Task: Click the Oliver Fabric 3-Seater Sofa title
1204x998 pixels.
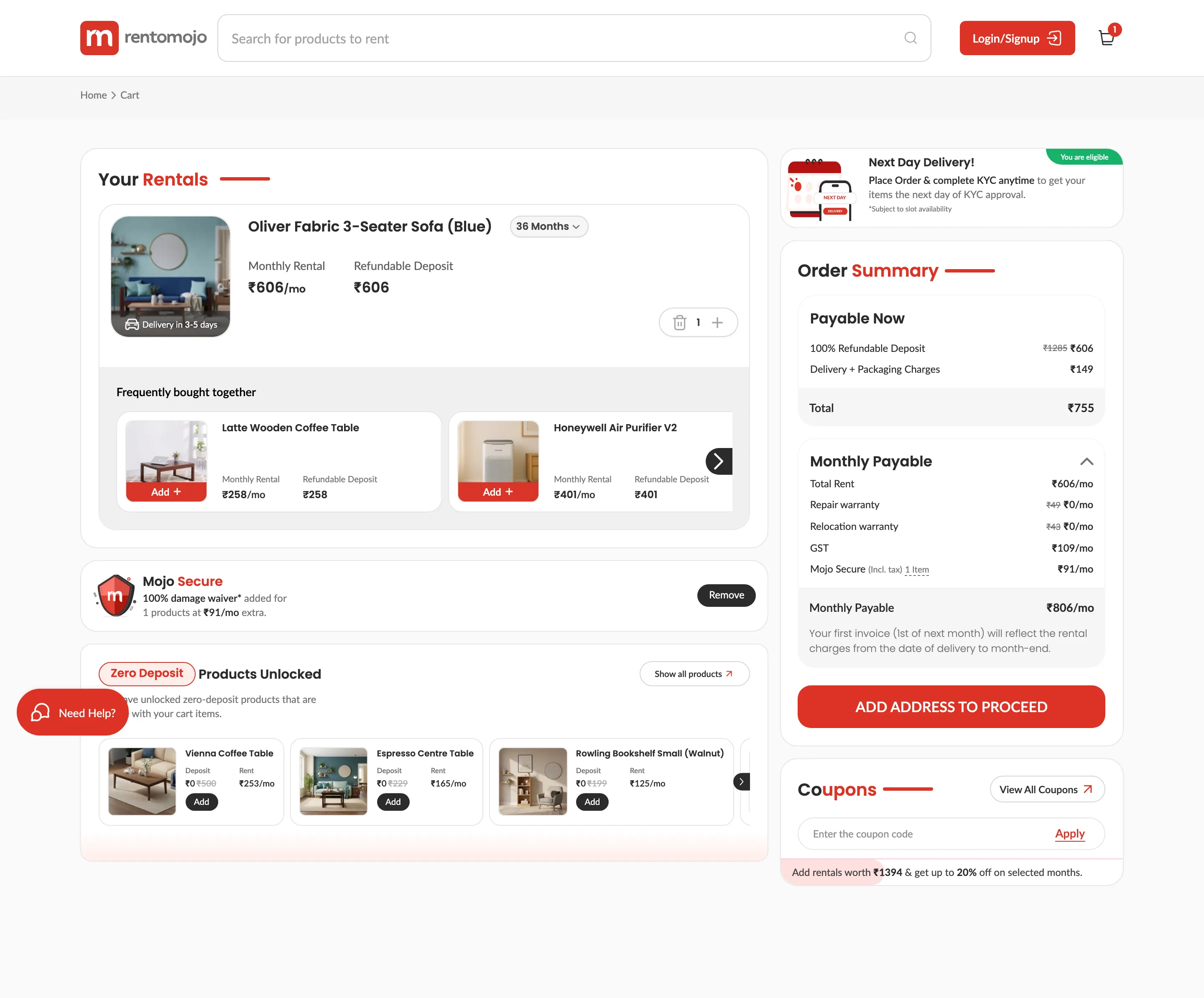Action: click(x=370, y=227)
